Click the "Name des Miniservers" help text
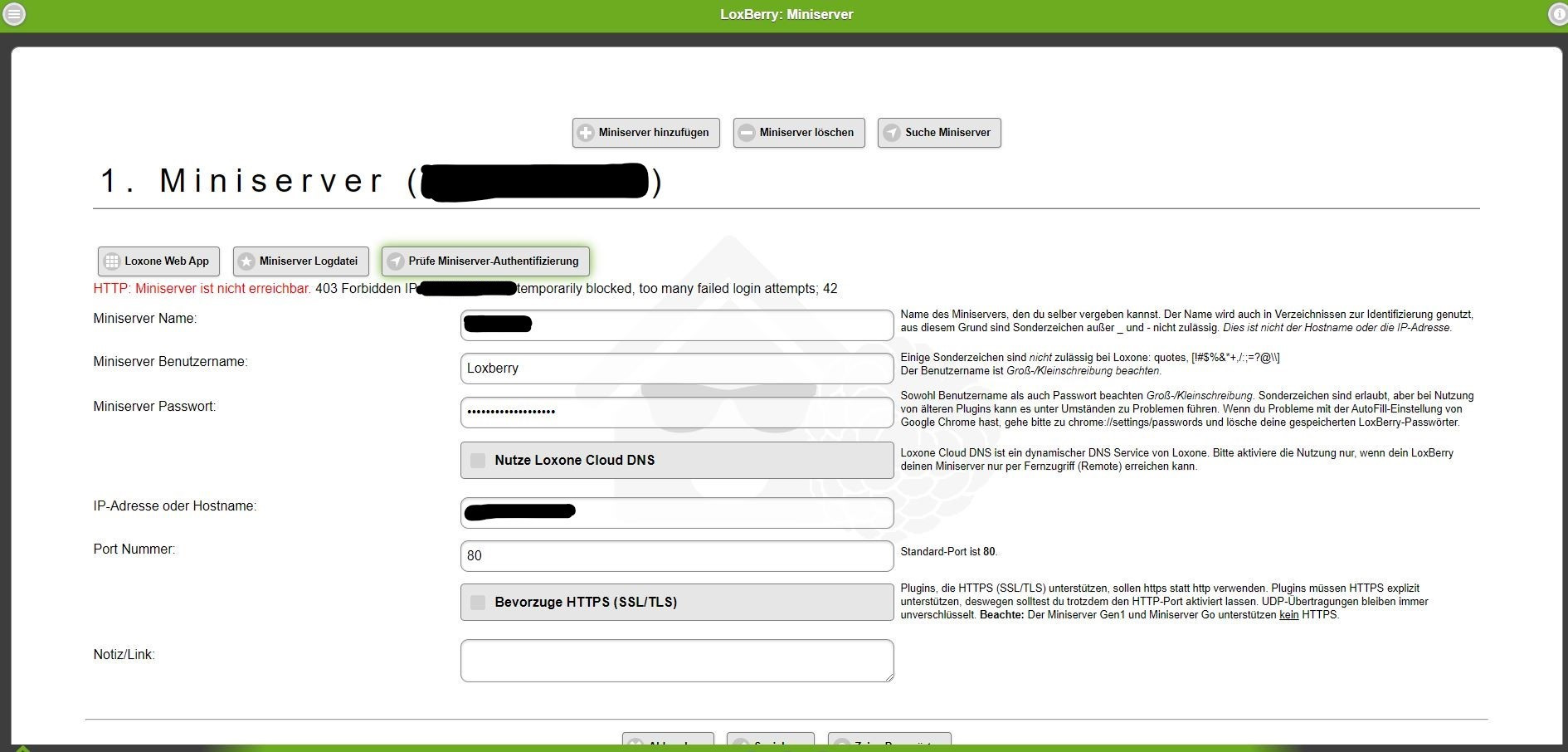Screen dimensions: 1568x752 coord(1187,321)
